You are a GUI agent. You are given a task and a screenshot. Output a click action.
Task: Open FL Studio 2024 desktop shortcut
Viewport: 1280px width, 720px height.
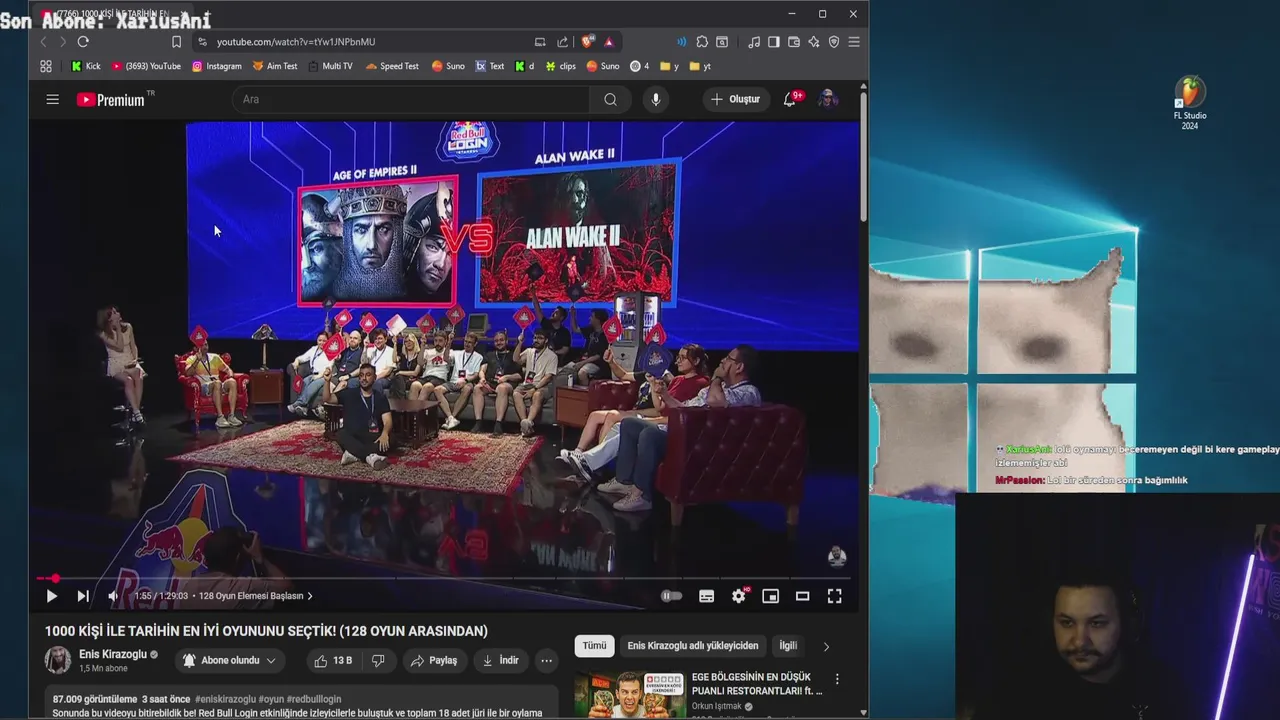click(1190, 103)
